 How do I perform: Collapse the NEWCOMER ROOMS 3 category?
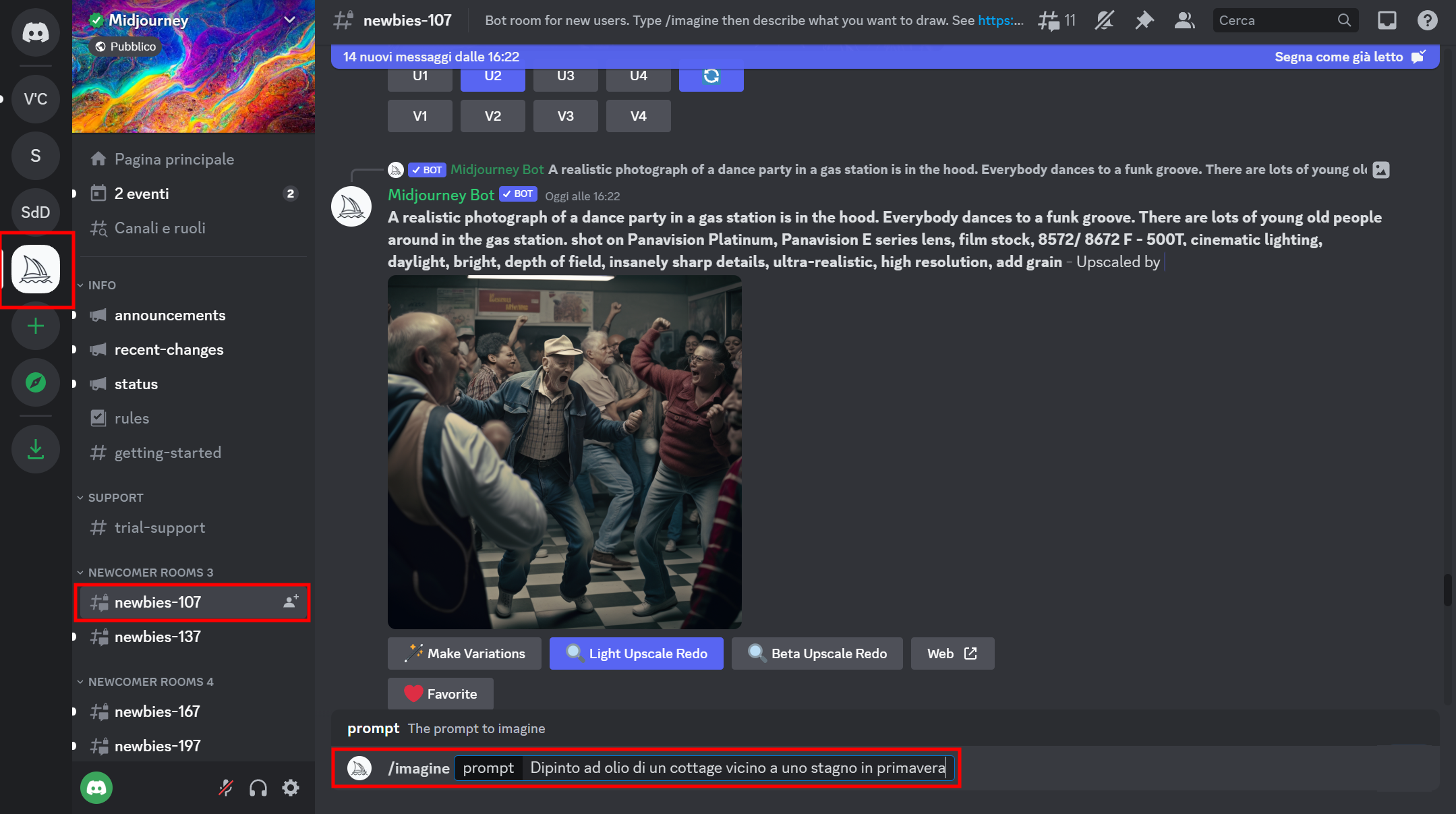click(150, 573)
